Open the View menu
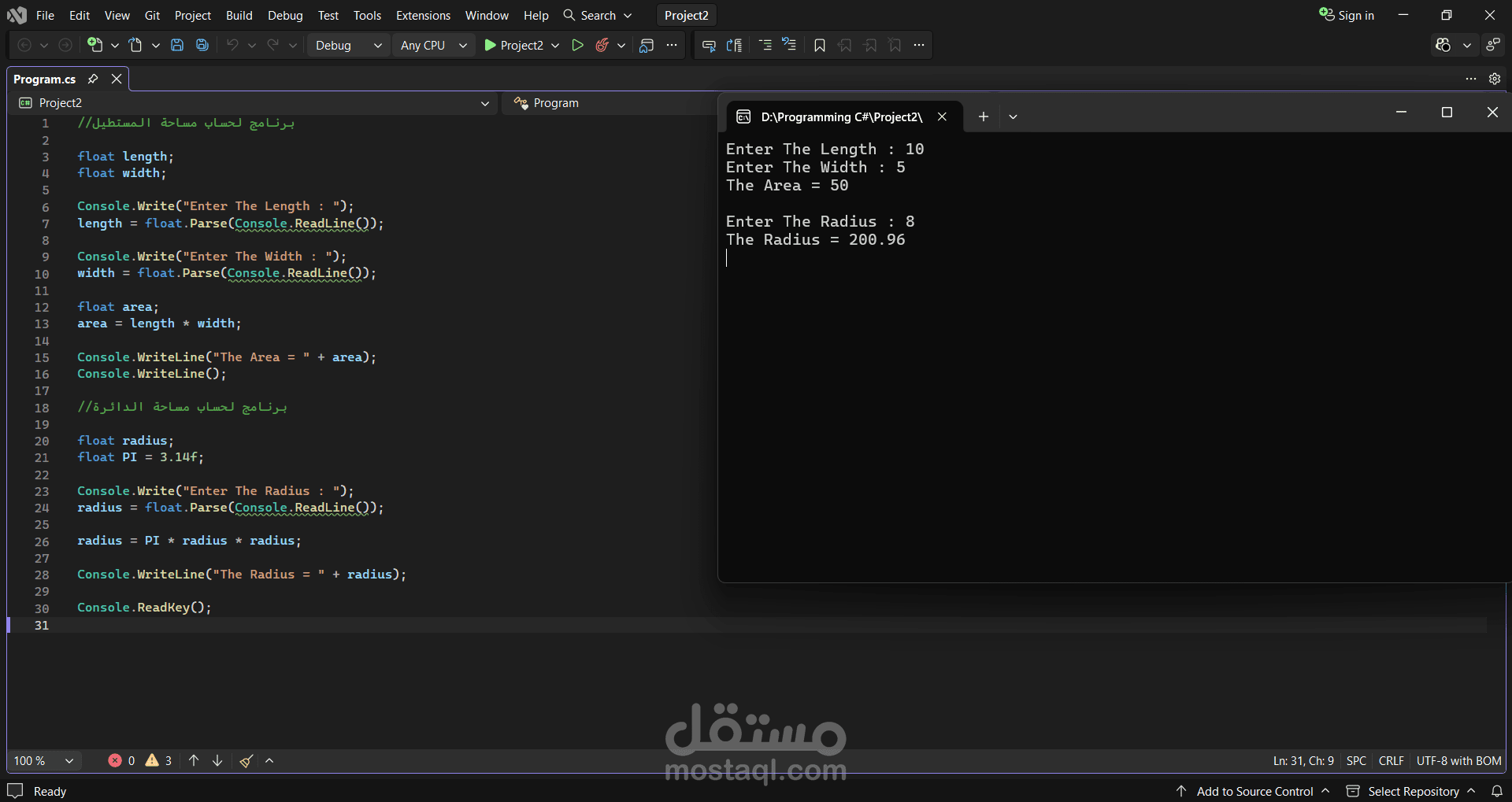The height and width of the screenshot is (802, 1512). coord(117,15)
